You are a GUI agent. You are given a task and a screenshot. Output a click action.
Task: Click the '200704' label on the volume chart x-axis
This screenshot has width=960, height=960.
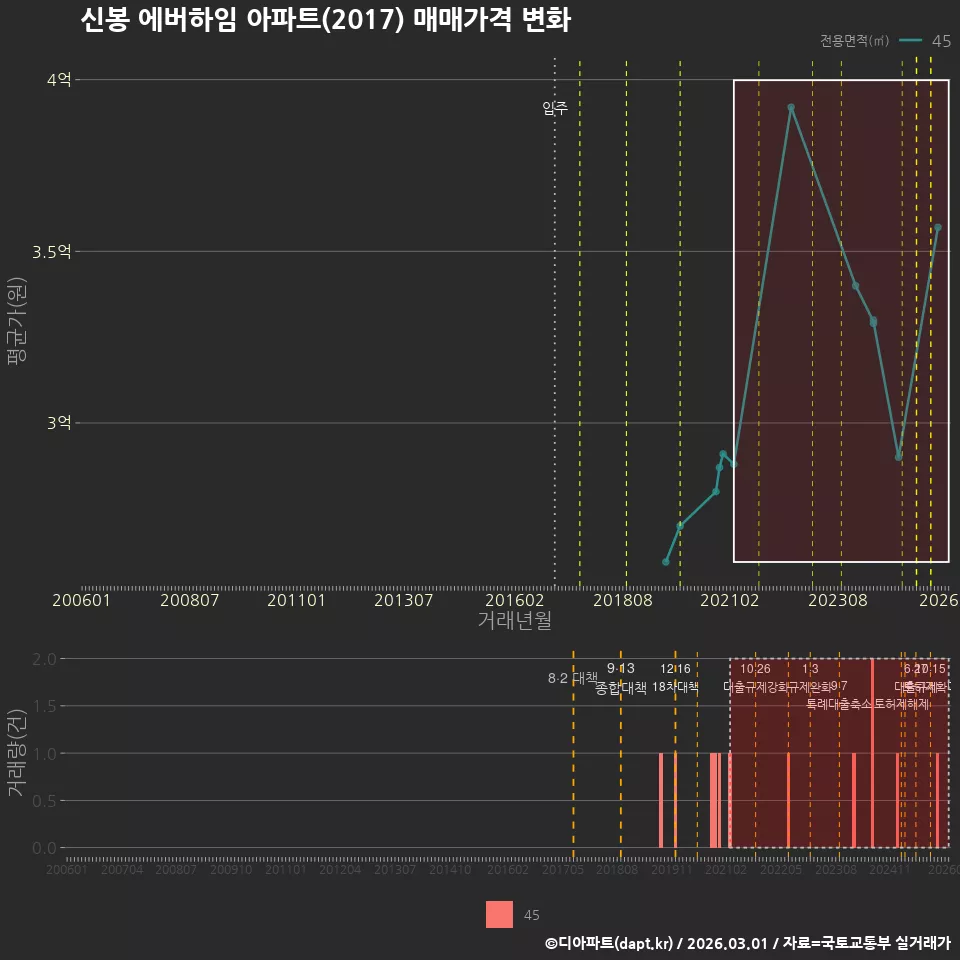coord(122,869)
